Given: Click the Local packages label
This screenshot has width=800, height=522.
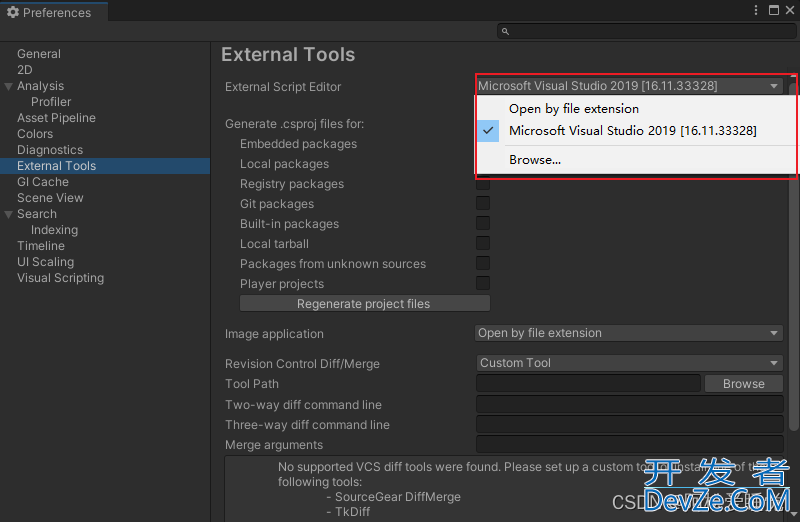Looking at the screenshot, I should point(284,164).
